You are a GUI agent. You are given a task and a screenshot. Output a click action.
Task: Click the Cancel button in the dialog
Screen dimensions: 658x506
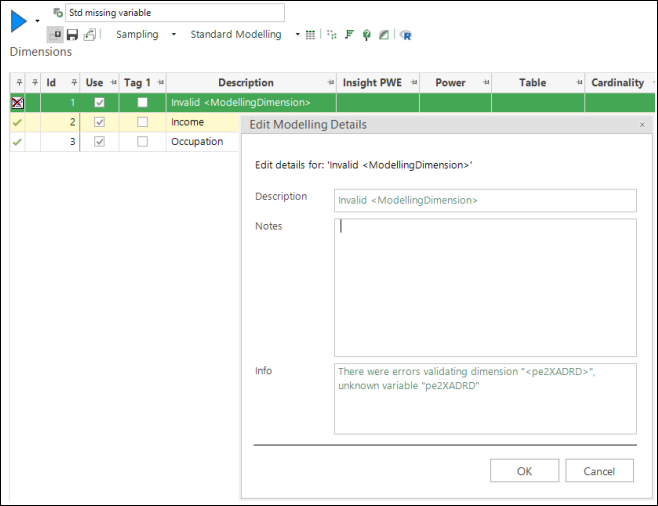click(x=599, y=471)
